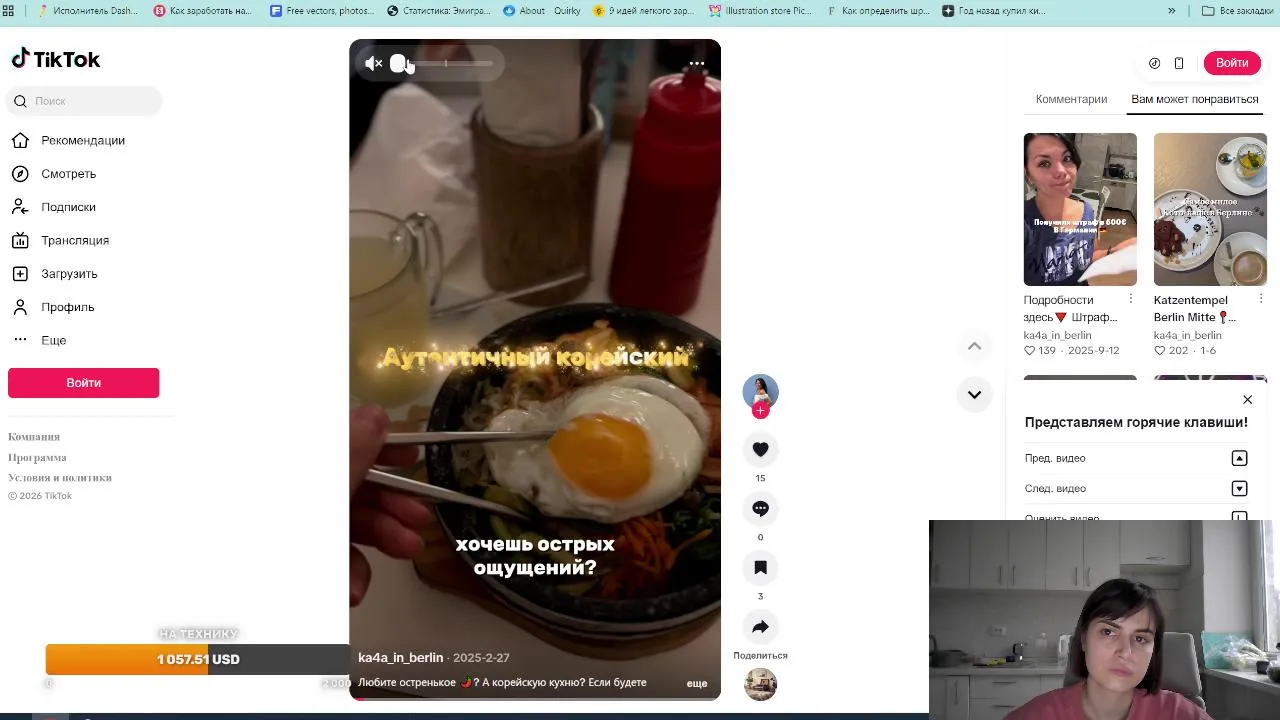Image resolution: width=1280 pixels, height=720 pixels.
Task: Share the video using the arrow icon
Action: pos(760,627)
